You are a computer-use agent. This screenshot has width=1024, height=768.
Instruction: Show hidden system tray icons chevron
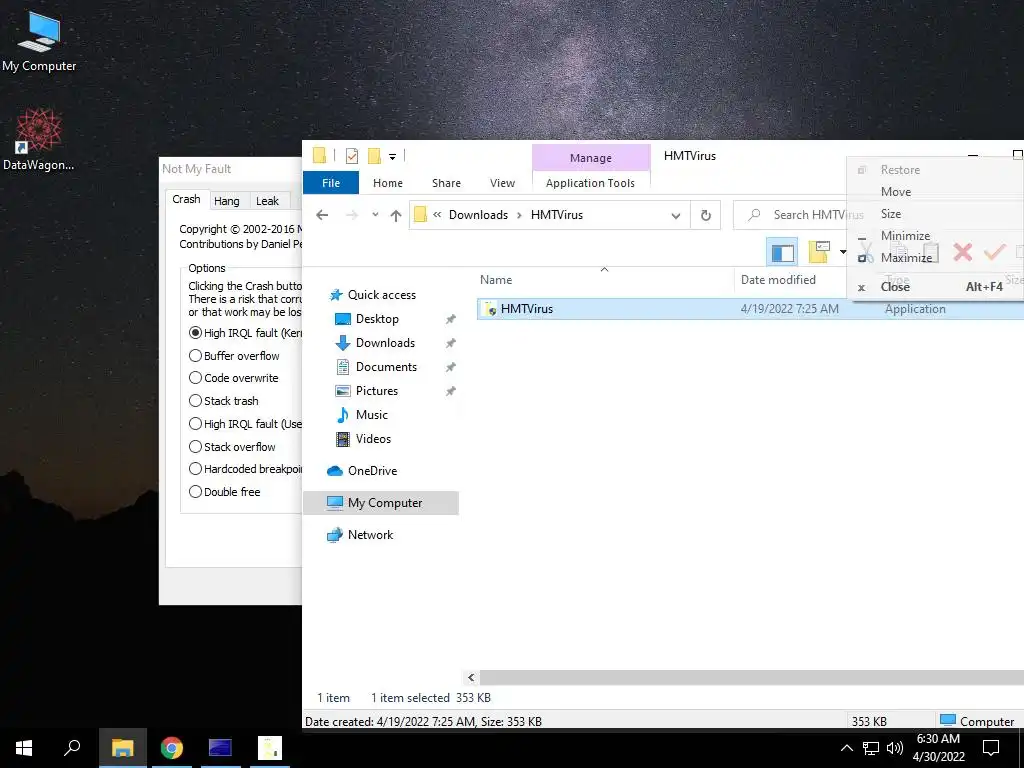point(846,748)
